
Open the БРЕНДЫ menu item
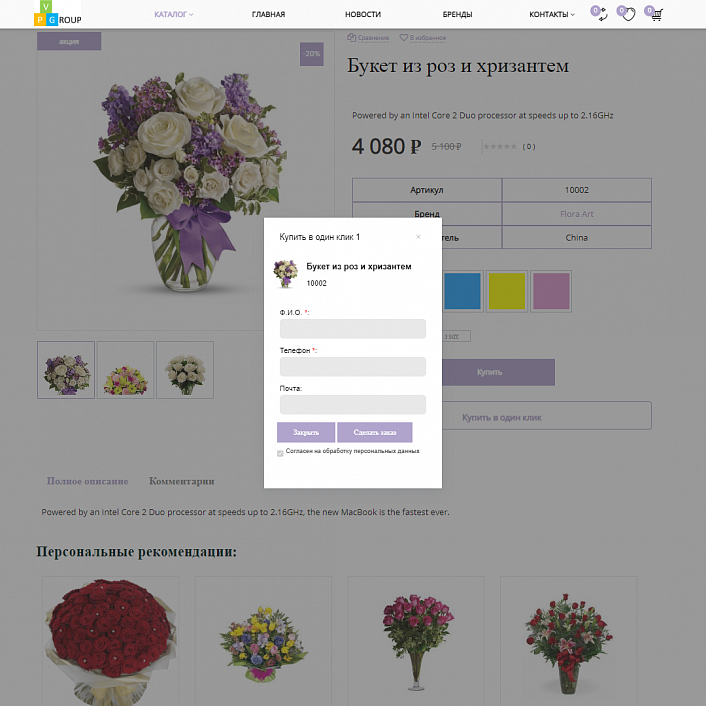457,14
